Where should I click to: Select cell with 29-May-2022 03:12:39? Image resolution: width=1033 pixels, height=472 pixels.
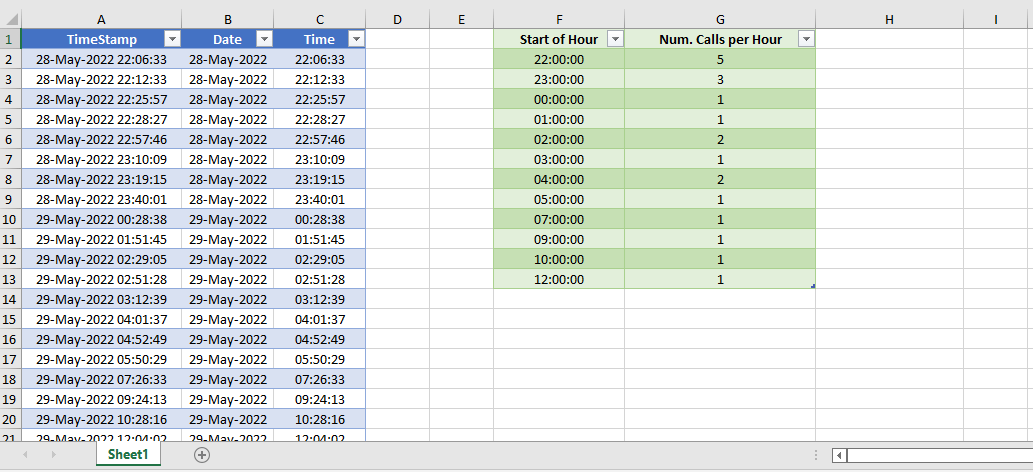101,299
